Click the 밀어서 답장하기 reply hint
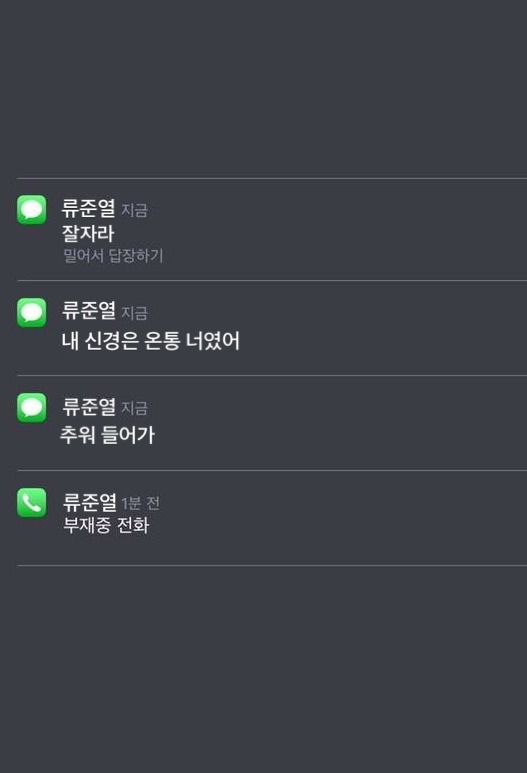Image resolution: width=527 pixels, height=773 pixels. (x=113, y=255)
